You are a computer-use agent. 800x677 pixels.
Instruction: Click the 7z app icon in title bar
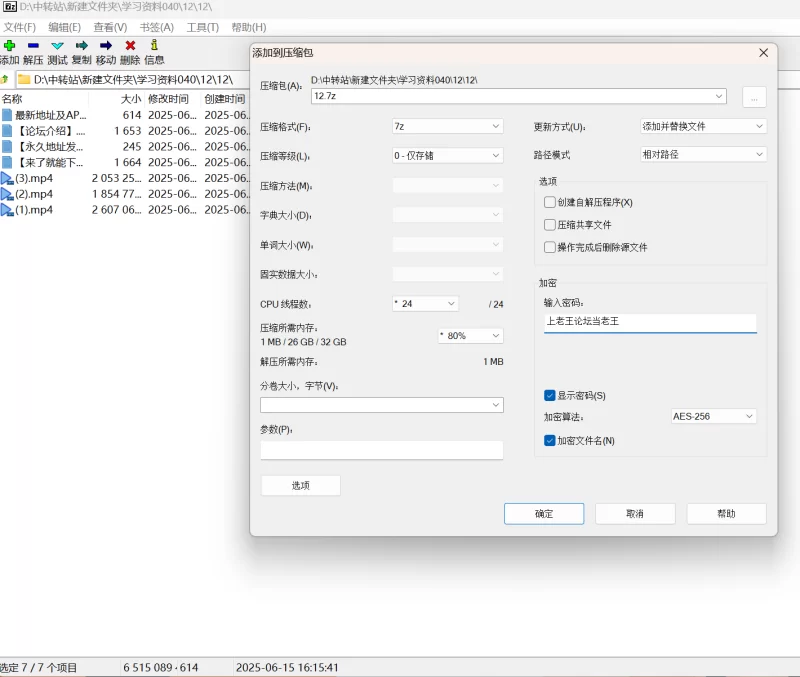pyautogui.click(x=10, y=7)
